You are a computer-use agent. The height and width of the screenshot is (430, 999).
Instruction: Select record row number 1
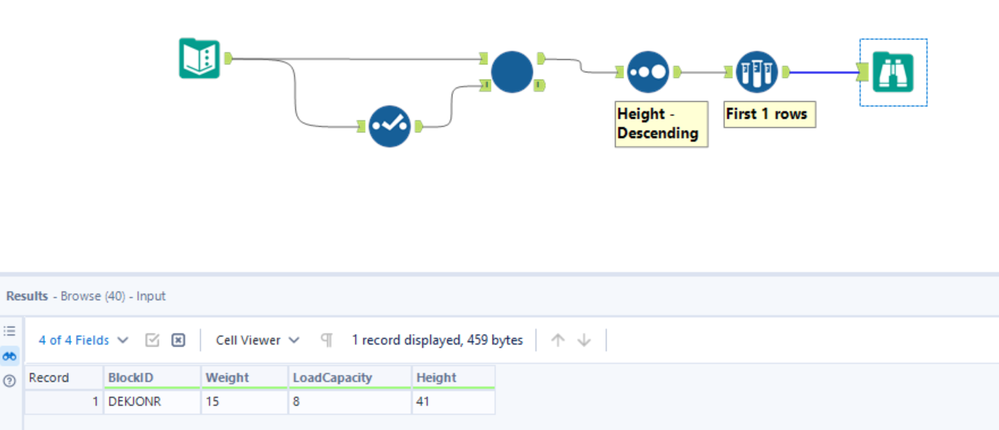(x=64, y=402)
